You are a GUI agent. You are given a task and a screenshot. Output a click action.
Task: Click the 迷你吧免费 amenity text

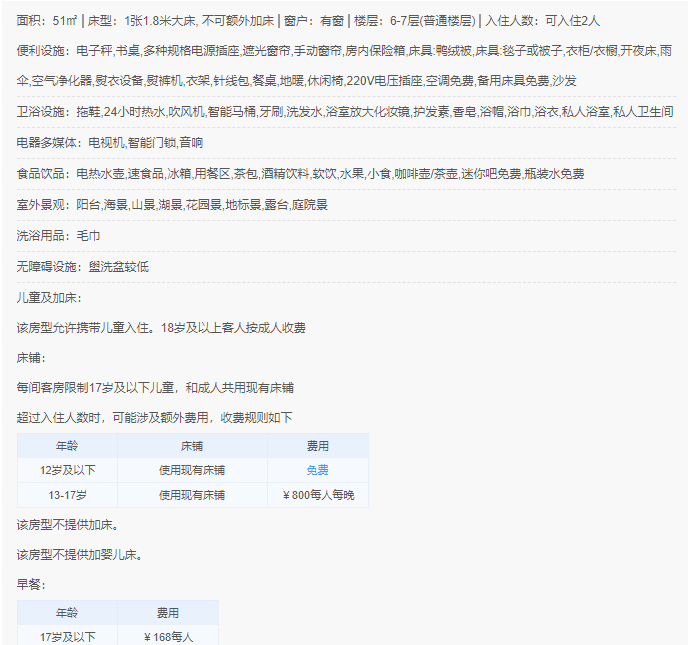(x=491, y=174)
